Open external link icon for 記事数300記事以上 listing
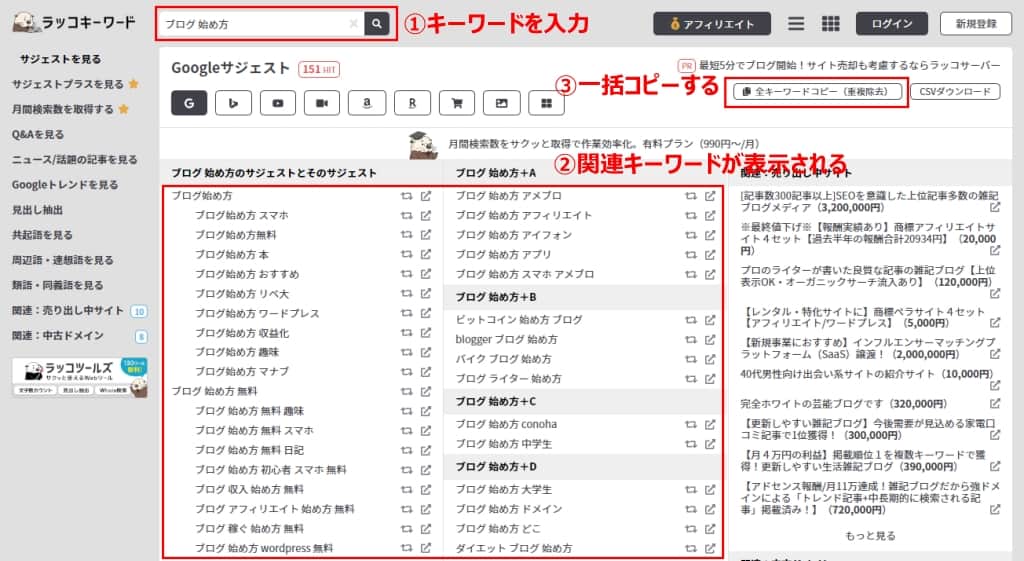 click(995, 208)
